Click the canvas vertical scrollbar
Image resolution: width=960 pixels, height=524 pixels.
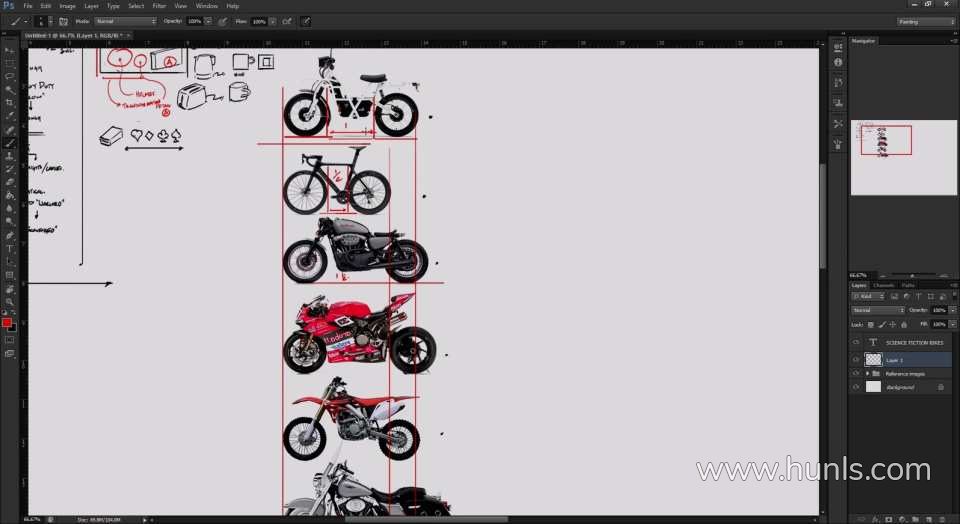click(x=823, y=214)
